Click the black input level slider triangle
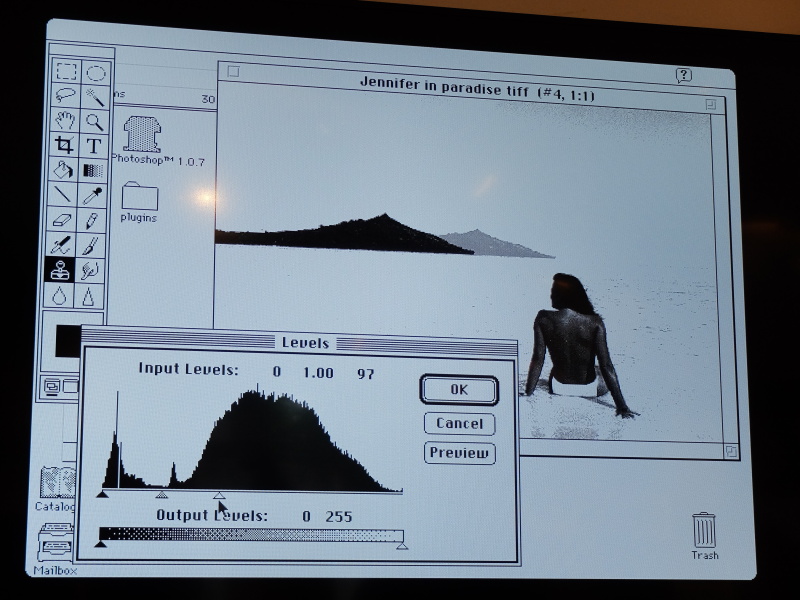Screen dimensions: 800x600 coord(103,494)
